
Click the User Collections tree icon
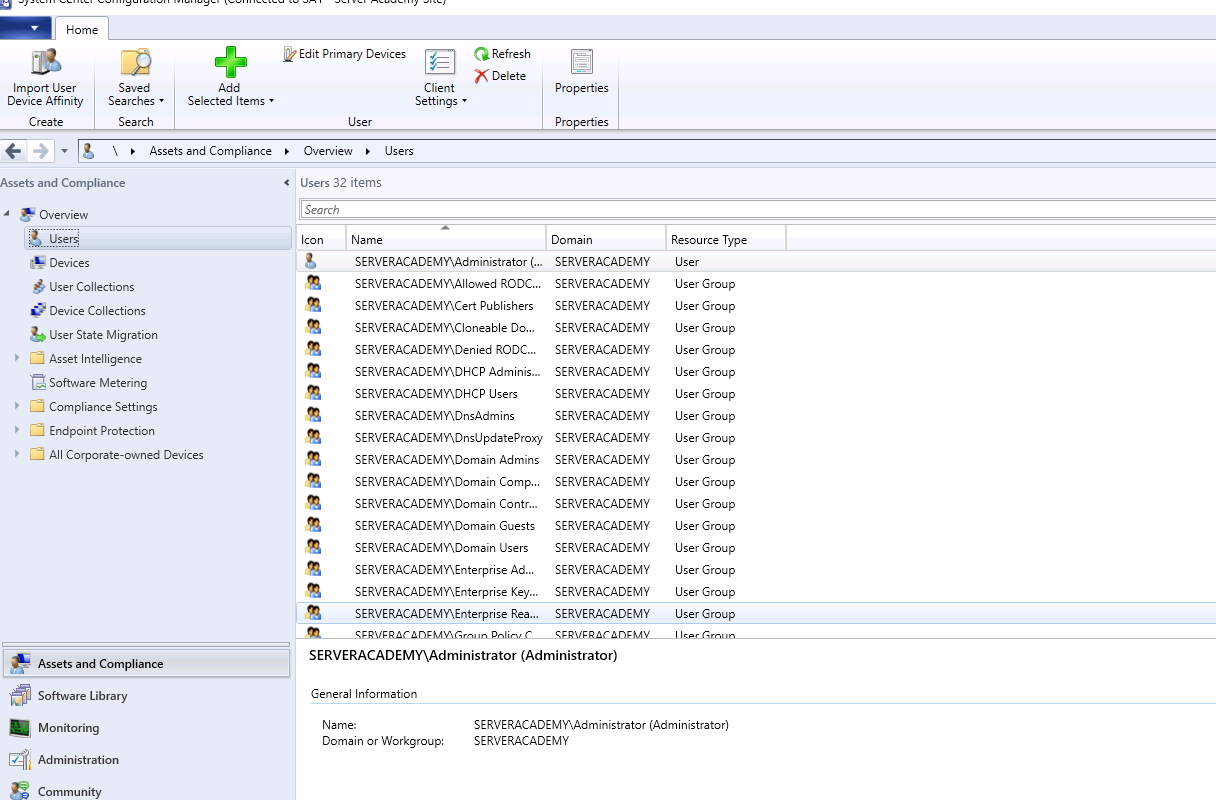[x=38, y=287]
